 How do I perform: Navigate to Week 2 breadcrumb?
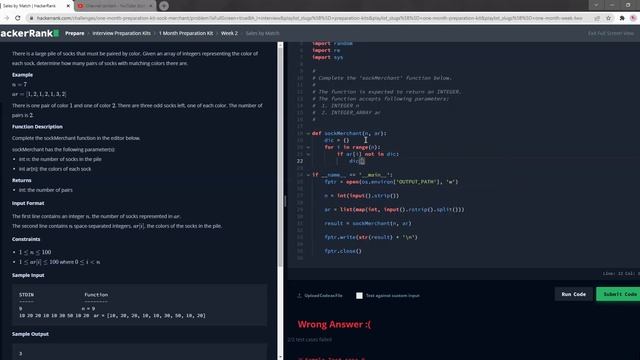click(229, 33)
